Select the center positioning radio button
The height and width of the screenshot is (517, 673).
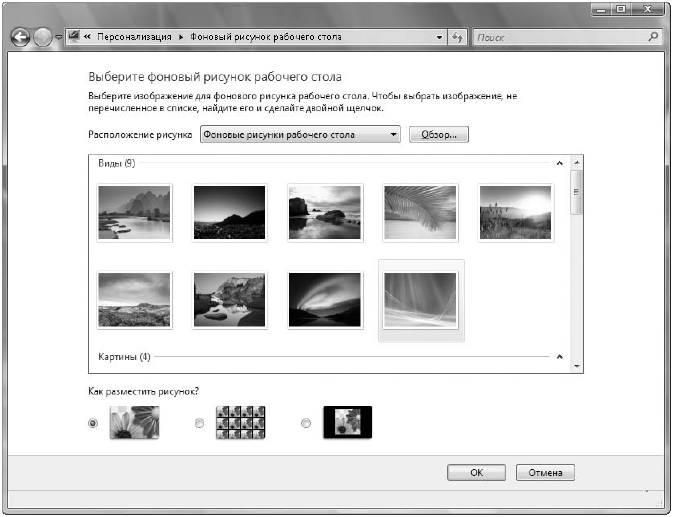(305, 424)
